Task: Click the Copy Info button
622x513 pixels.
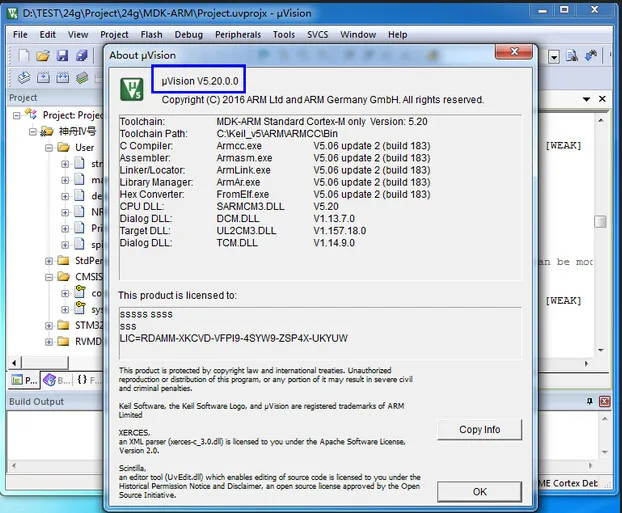Action: pos(480,430)
